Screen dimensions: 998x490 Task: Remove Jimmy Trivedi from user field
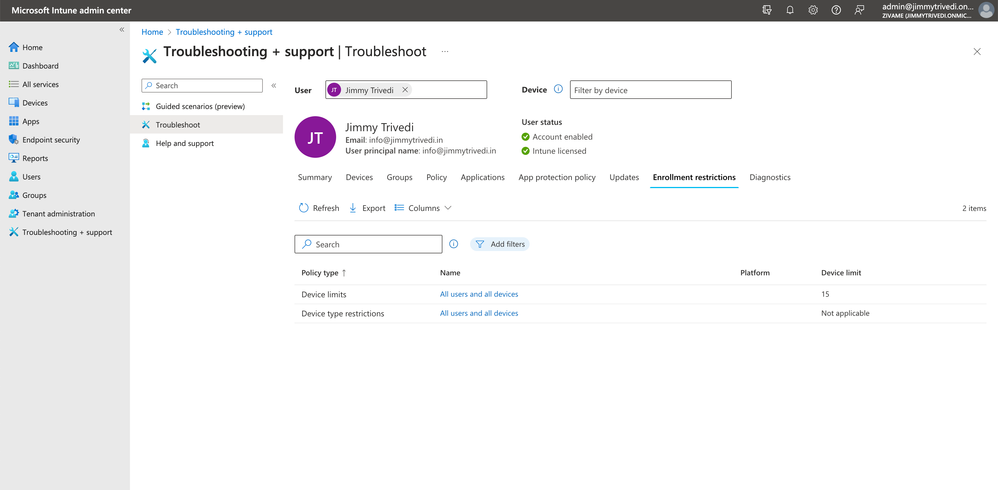click(x=405, y=90)
